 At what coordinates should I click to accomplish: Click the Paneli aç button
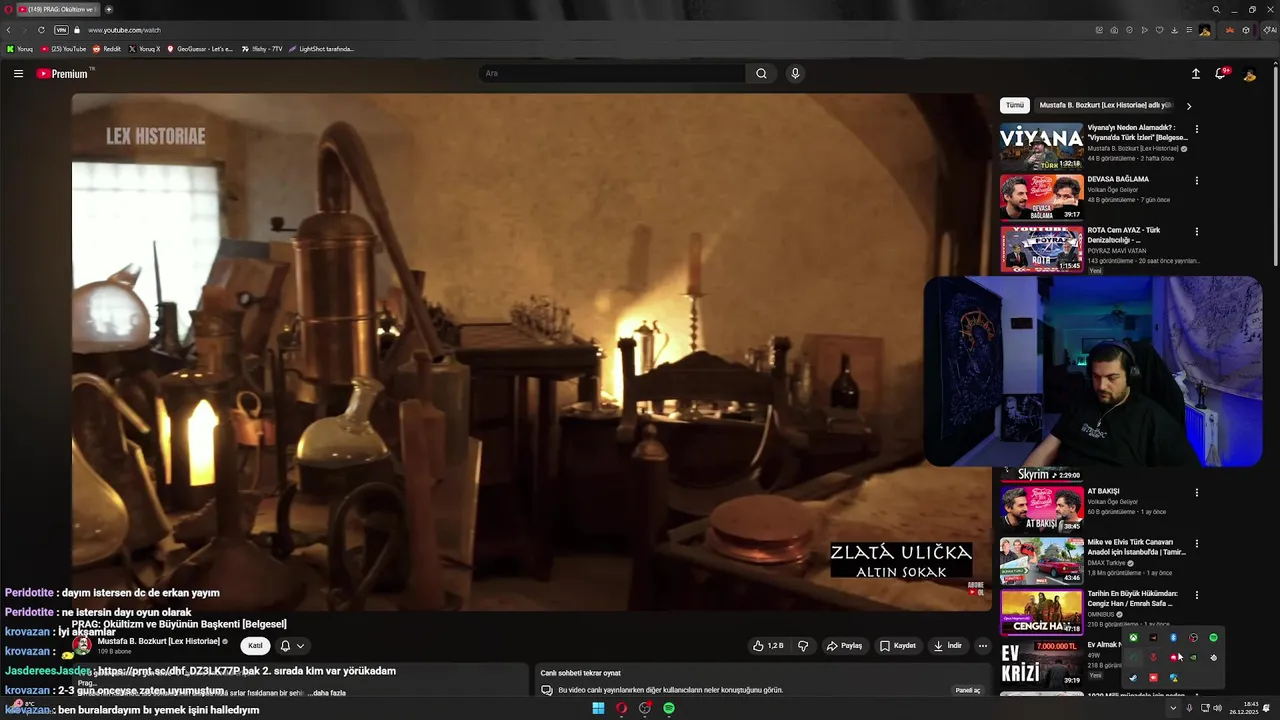(x=968, y=690)
